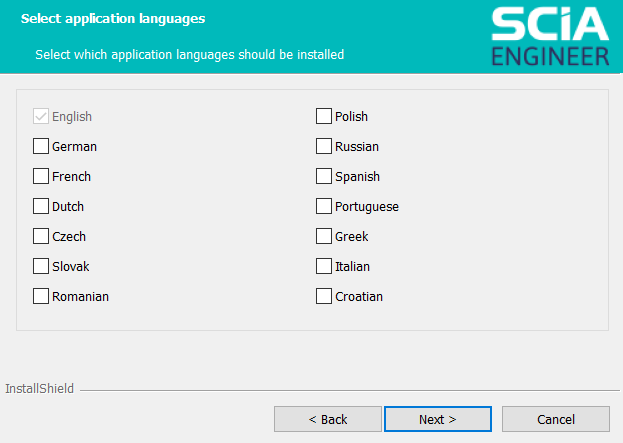623x443 pixels.
Task: Select Spanish for installation
Action: point(324,176)
